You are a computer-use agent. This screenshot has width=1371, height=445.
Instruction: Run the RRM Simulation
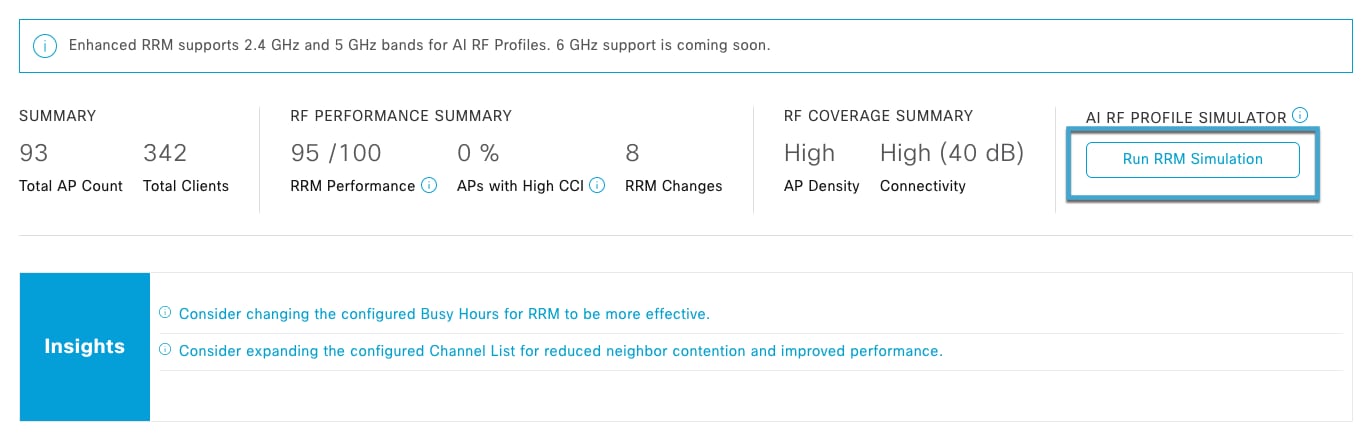(1192, 160)
